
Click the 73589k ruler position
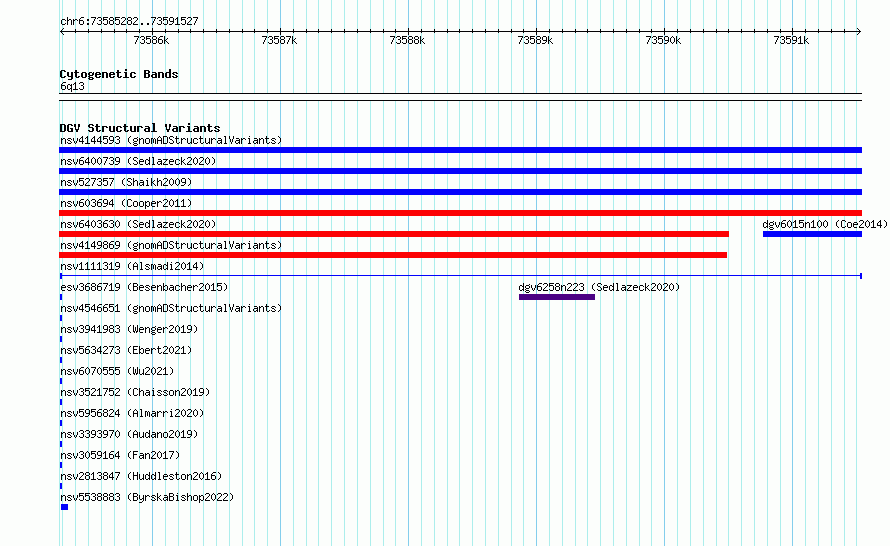pos(535,40)
